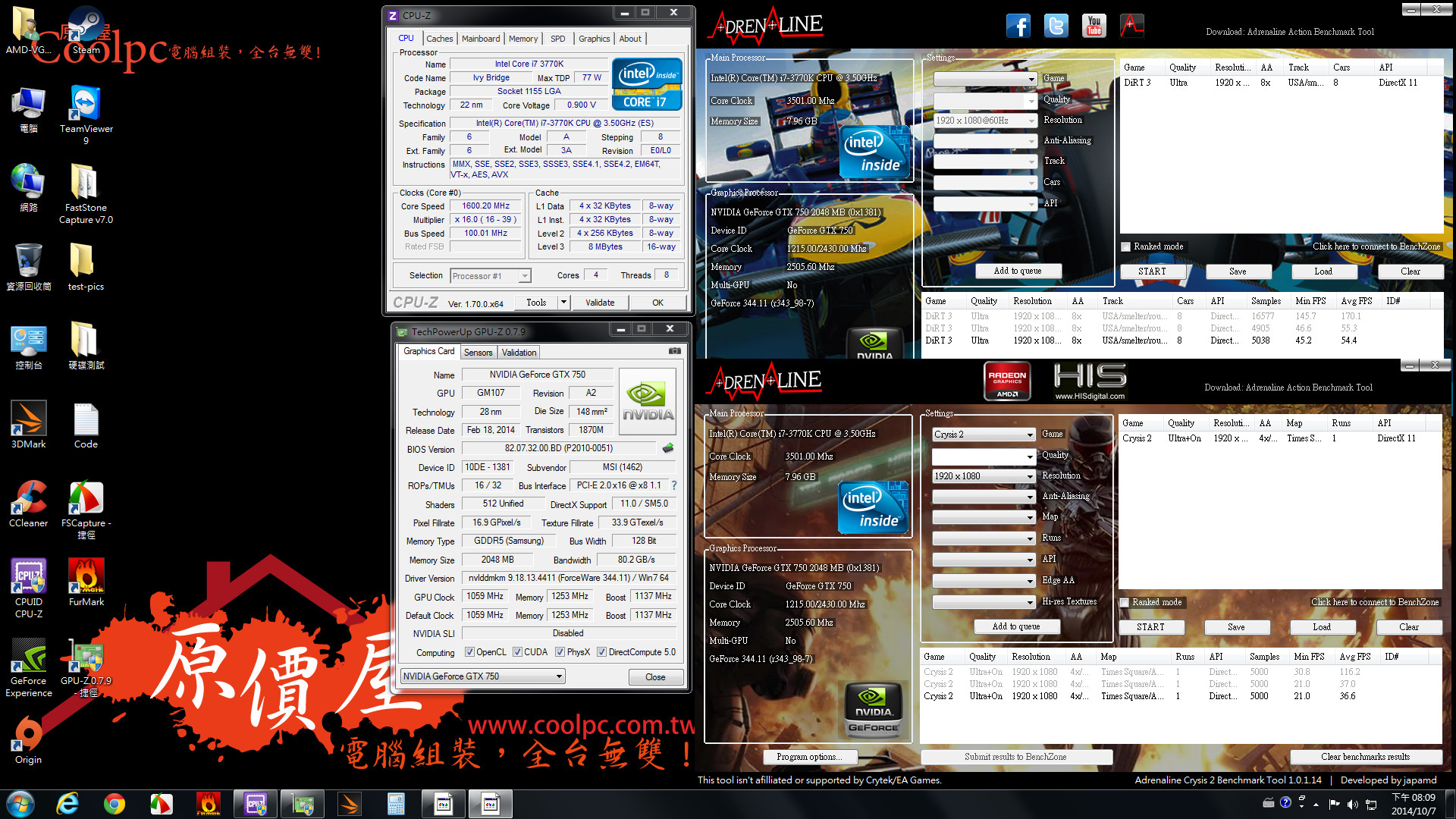Open GPU-Z graphics card selector dropdown
1456x819 pixels.
[x=483, y=676]
